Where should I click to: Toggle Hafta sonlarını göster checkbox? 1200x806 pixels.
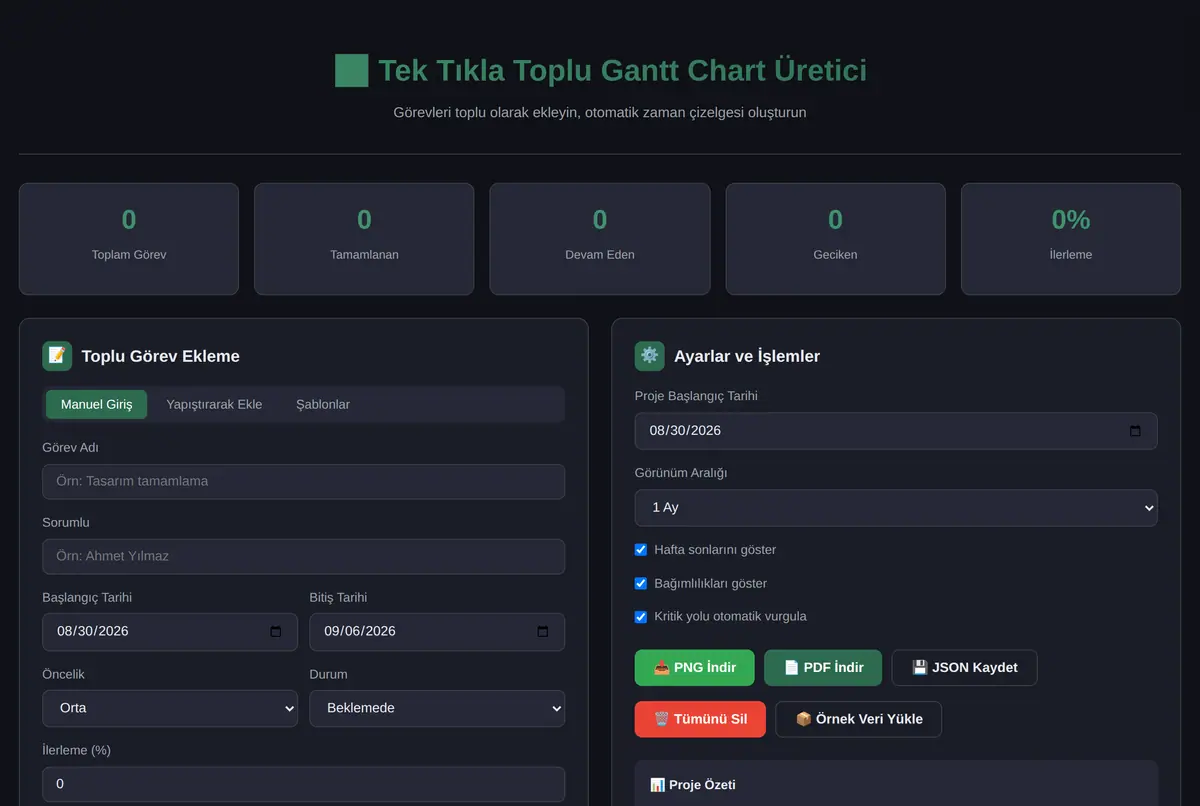pyautogui.click(x=641, y=550)
